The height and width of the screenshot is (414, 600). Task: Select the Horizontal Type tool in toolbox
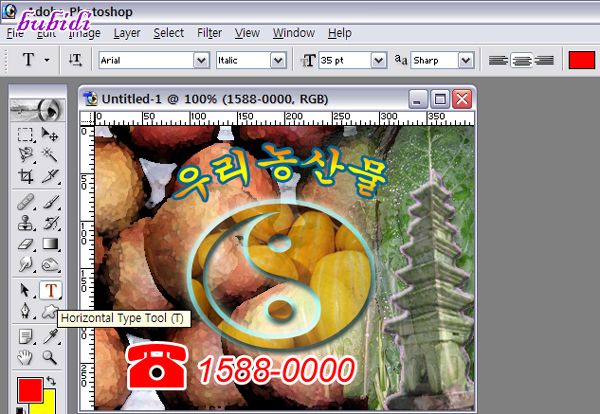(x=50, y=290)
